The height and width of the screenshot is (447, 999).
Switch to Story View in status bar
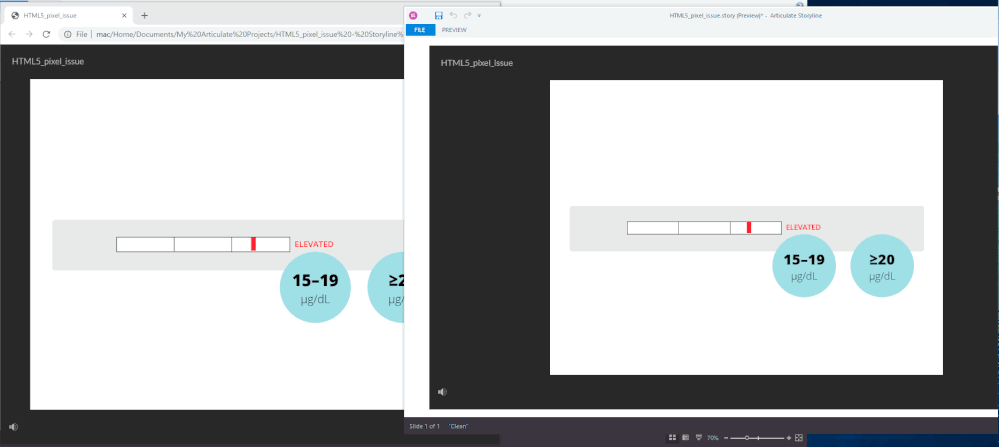[672, 438]
